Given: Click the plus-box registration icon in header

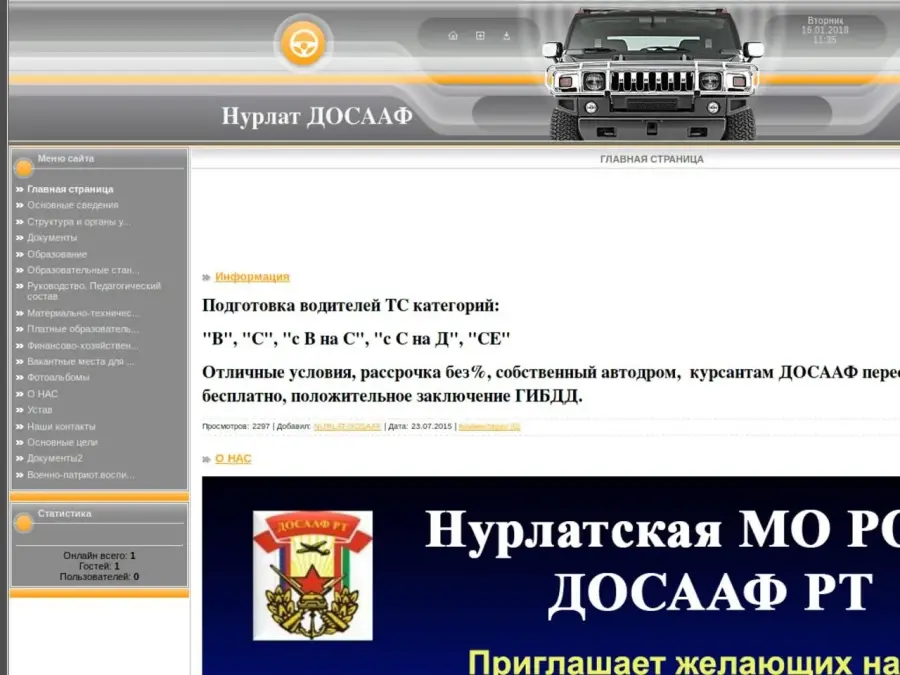Looking at the screenshot, I should point(480,36).
